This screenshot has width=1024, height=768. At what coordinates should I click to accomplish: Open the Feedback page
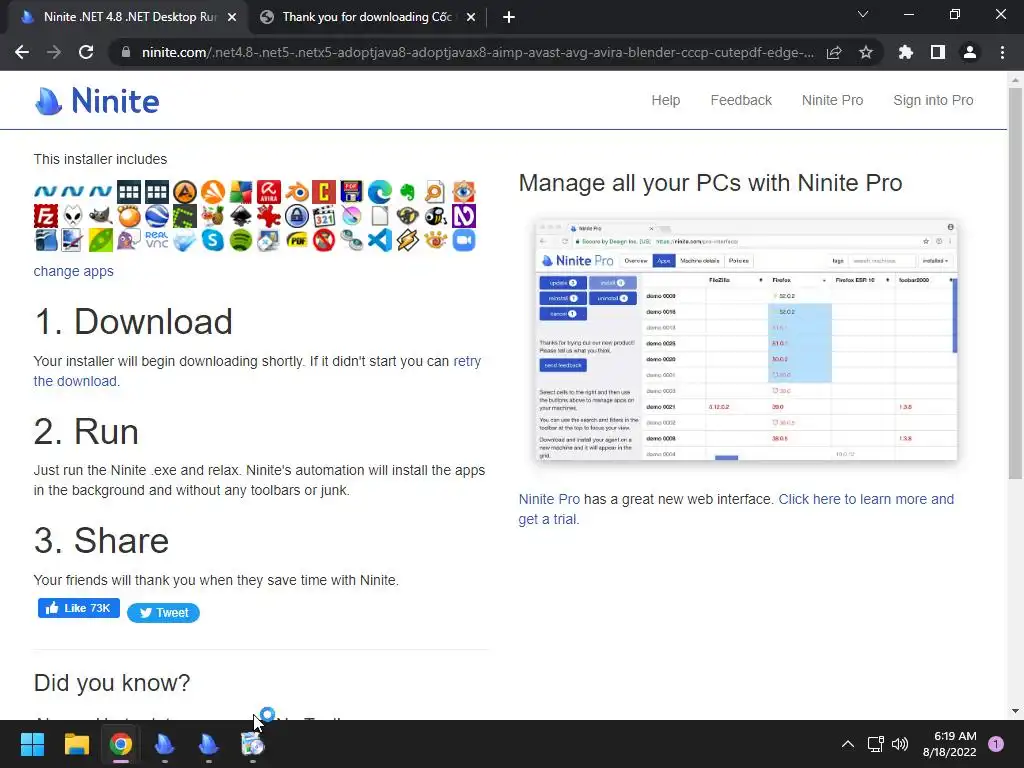tap(741, 101)
